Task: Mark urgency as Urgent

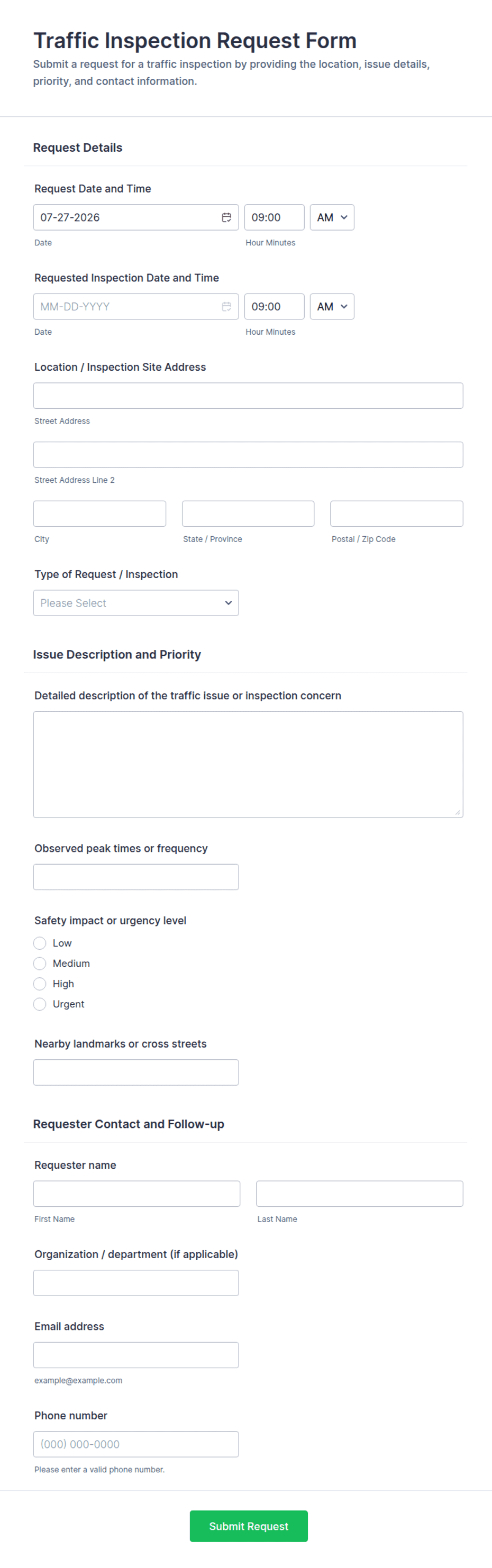Action: pos(40,1004)
